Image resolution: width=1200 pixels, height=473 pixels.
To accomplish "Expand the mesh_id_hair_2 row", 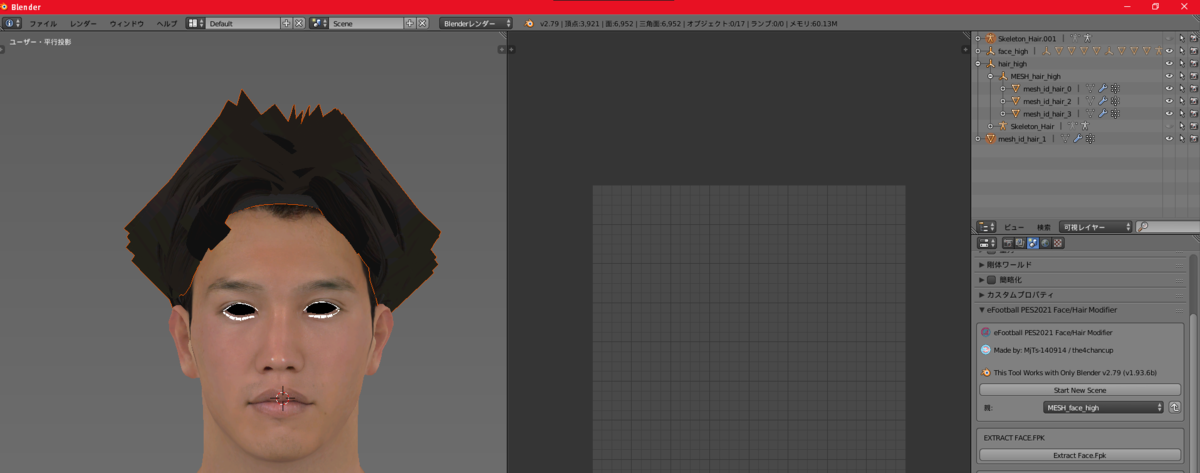I will pos(1003,101).
